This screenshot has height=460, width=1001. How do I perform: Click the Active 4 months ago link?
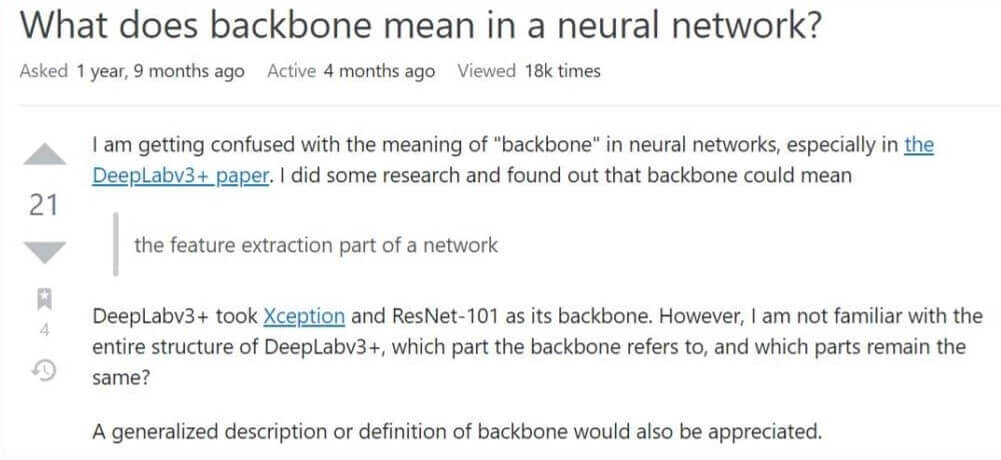tap(351, 71)
